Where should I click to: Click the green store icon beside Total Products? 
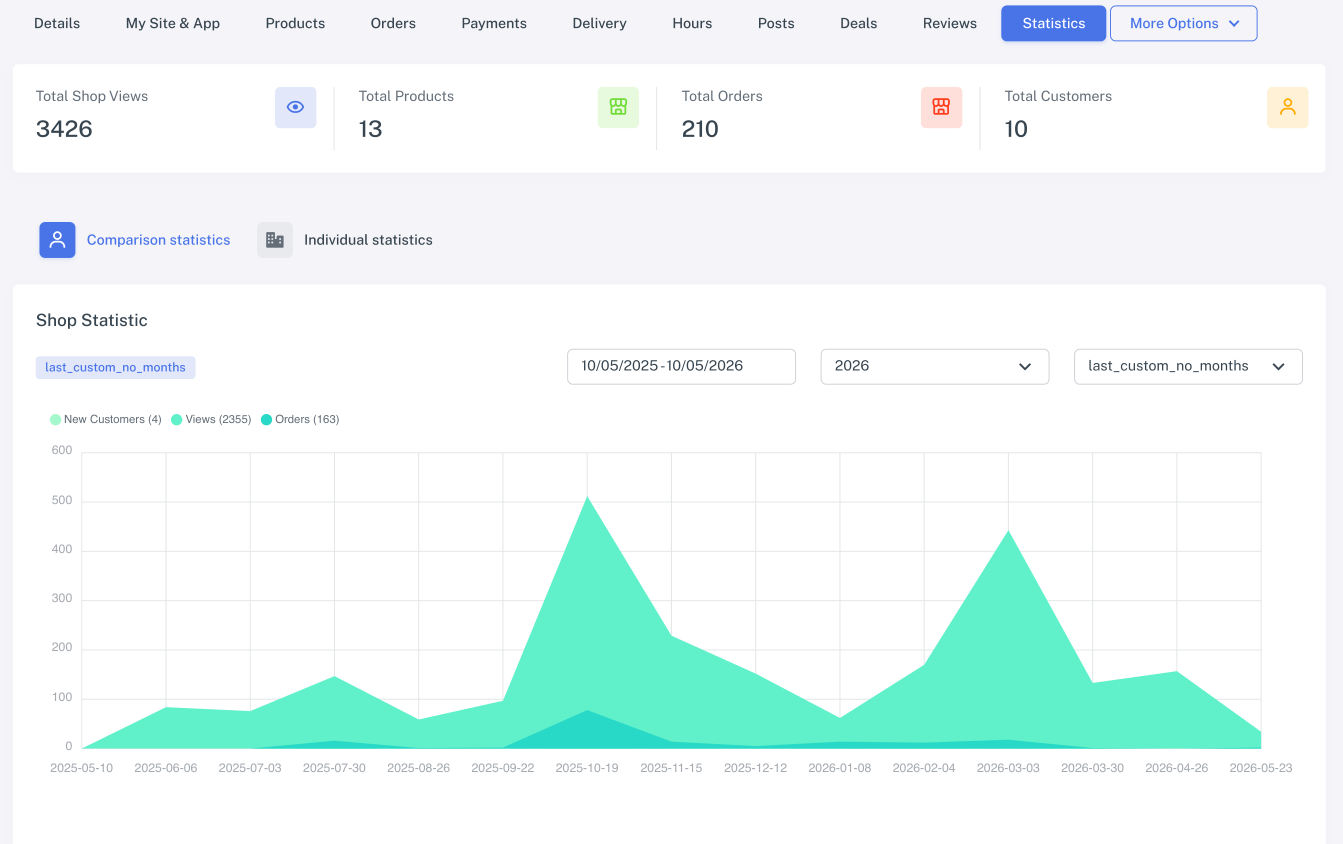tap(618, 107)
